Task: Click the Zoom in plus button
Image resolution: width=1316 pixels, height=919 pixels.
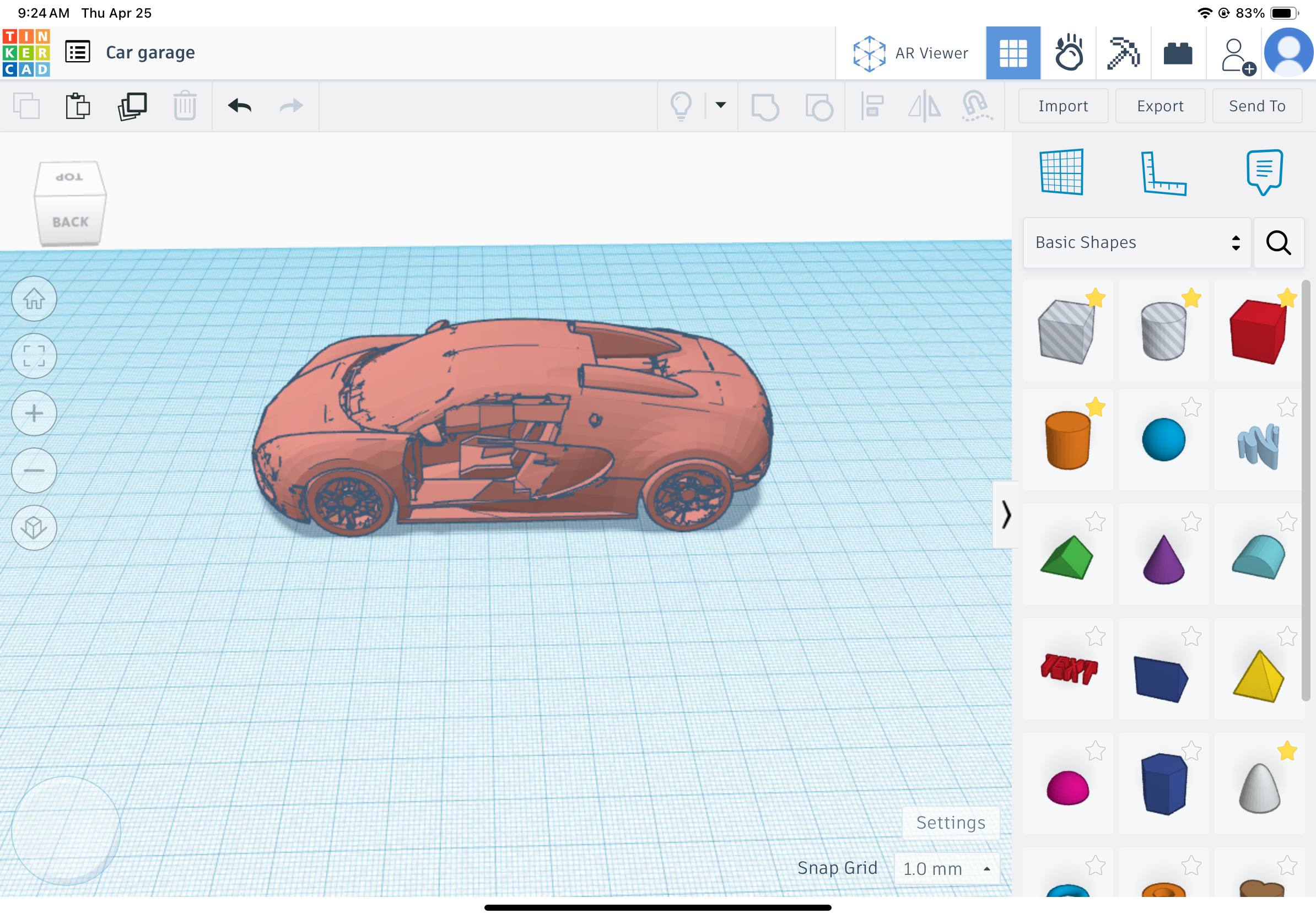Action: click(x=34, y=413)
